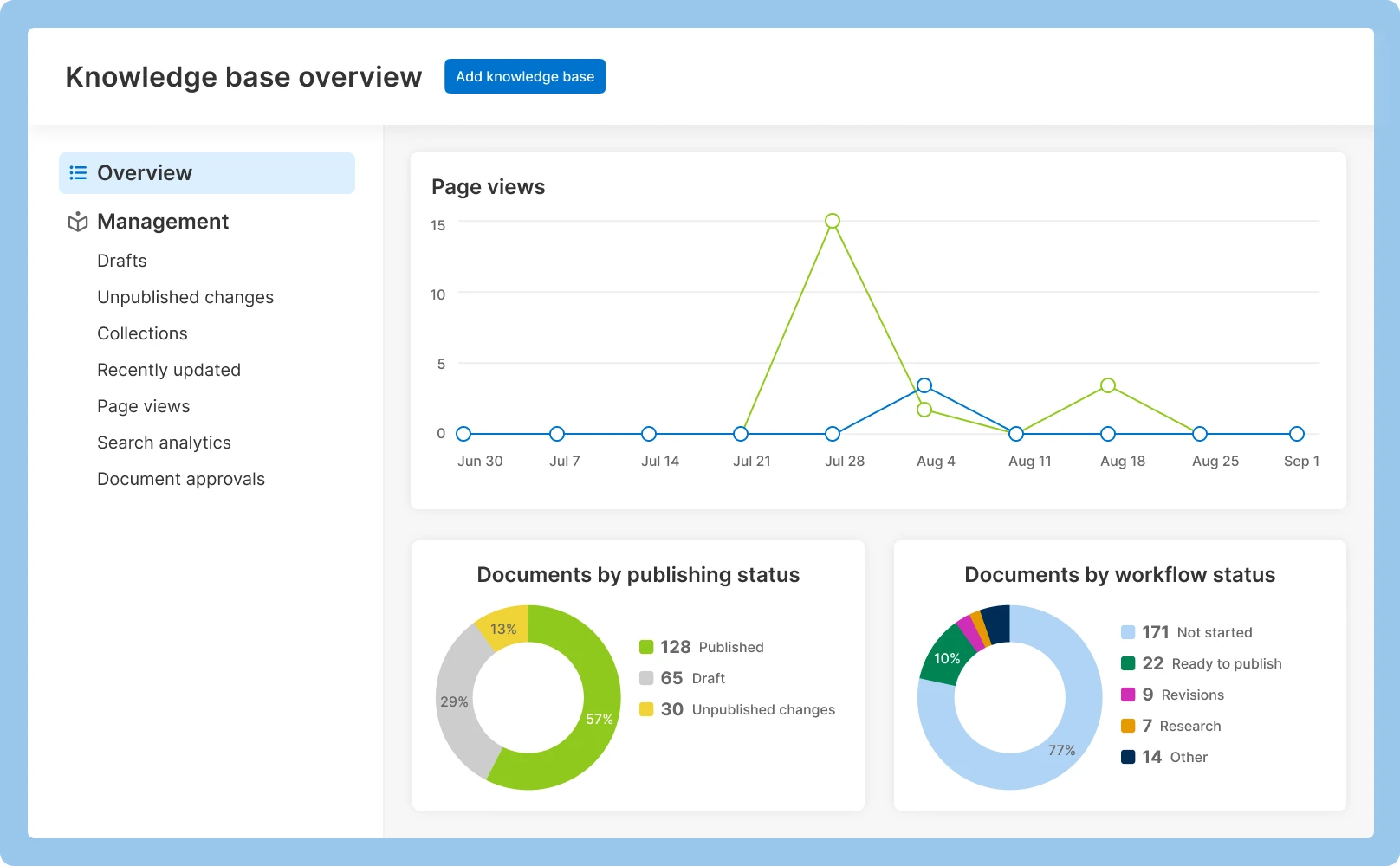Image resolution: width=1400 pixels, height=866 pixels.
Task: Click the navy Other legend square
Action: [x=1128, y=756]
